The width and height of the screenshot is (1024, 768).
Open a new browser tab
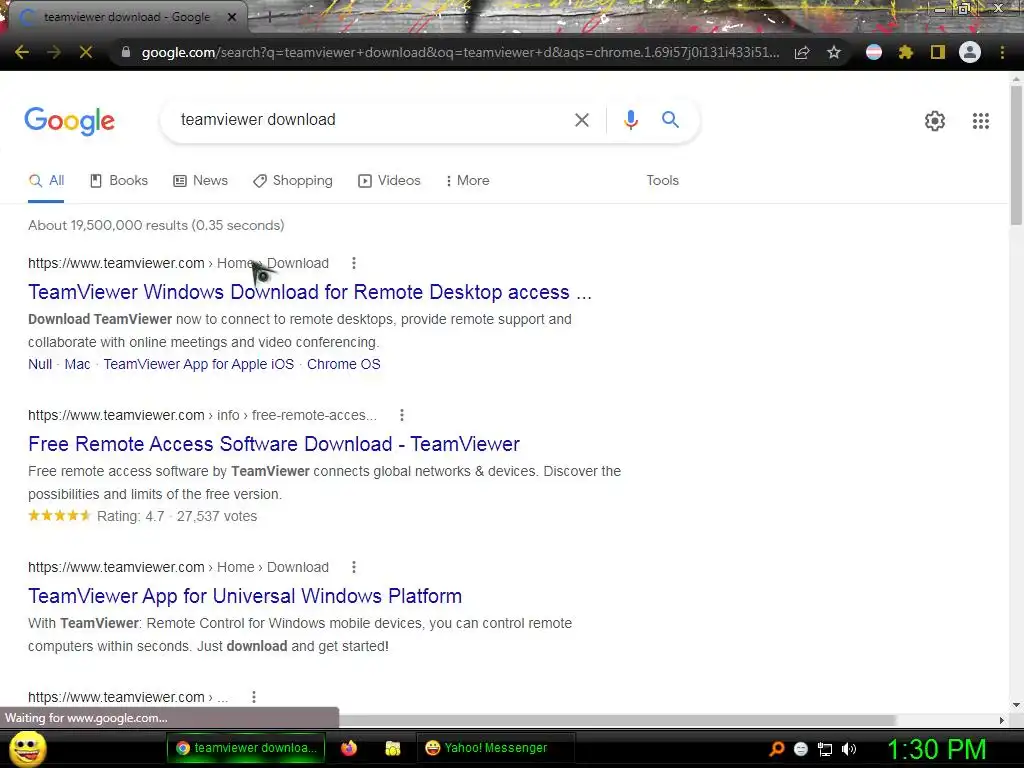click(x=268, y=18)
